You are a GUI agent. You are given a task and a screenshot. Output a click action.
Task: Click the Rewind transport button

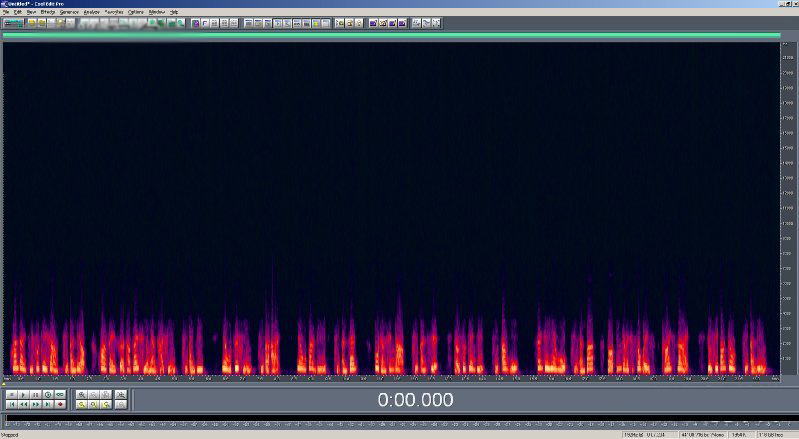(x=23, y=405)
